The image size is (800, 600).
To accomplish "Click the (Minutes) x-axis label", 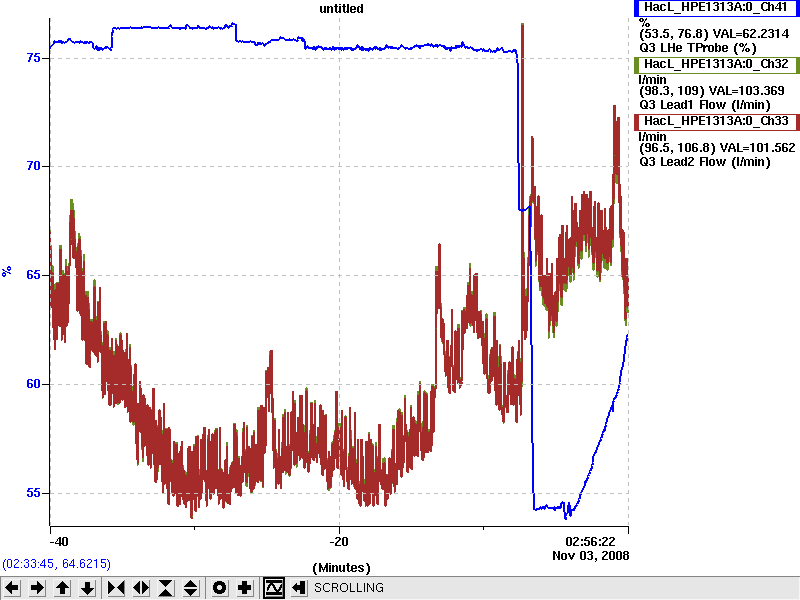I will tap(341, 568).
